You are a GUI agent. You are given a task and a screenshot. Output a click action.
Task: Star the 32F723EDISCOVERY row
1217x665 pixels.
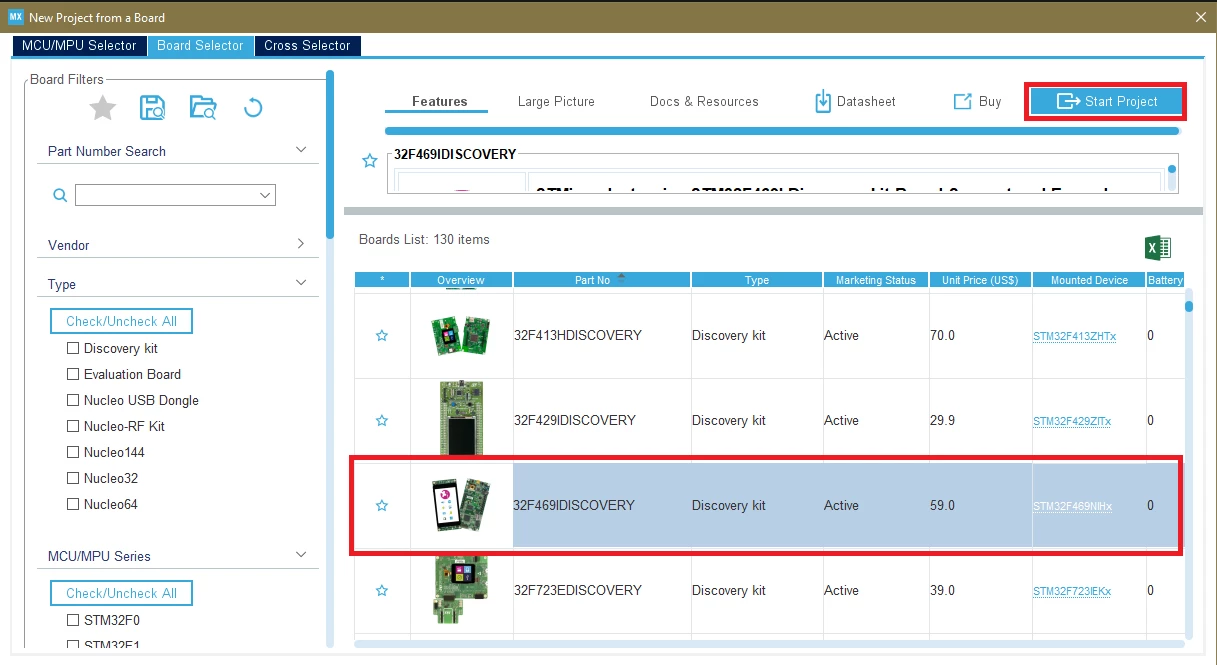(382, 591)
